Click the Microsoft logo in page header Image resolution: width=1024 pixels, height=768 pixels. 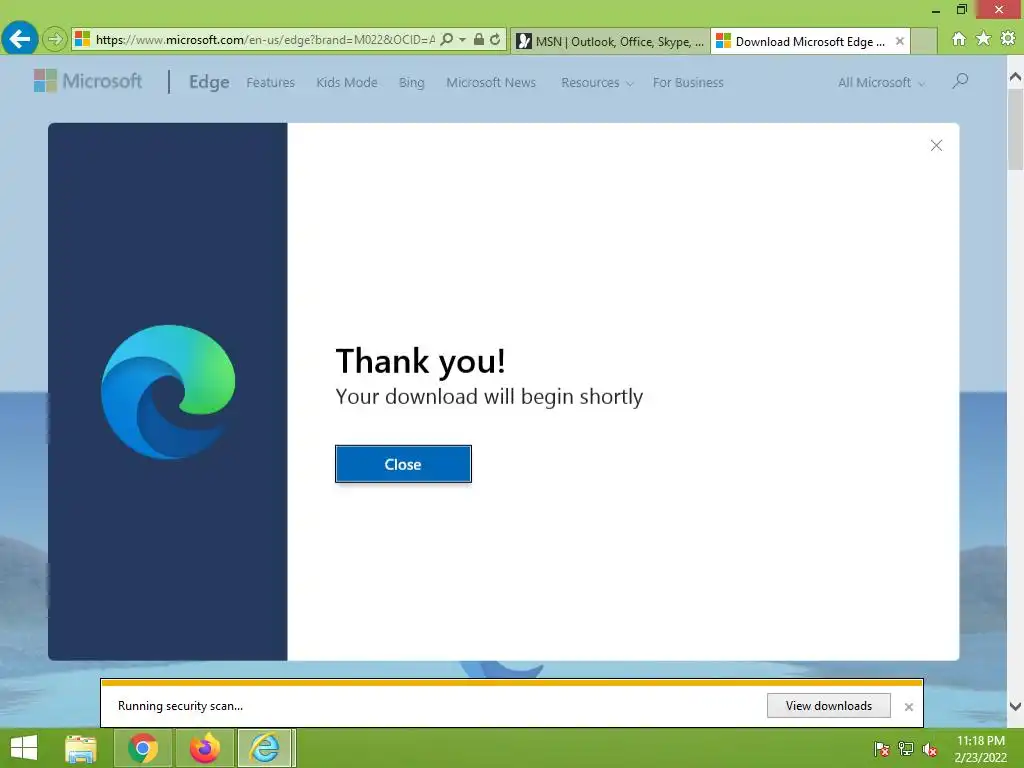[88, 81]
